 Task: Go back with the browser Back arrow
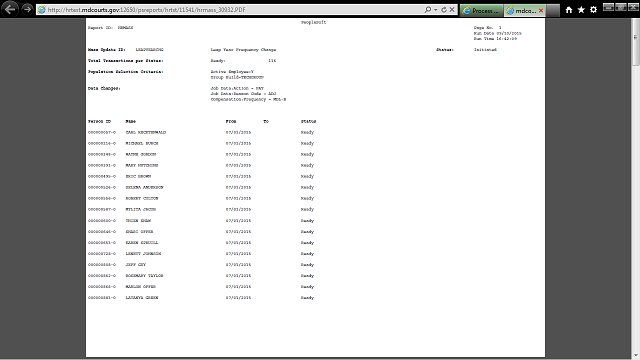click(x=10, y=9)
